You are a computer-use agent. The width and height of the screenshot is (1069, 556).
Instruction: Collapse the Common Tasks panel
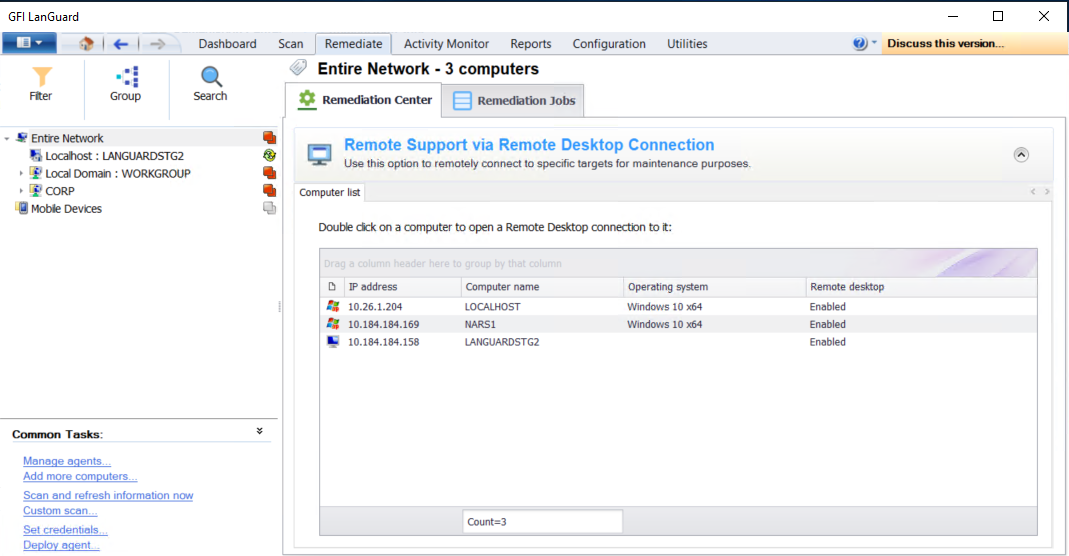click(260, 431)
